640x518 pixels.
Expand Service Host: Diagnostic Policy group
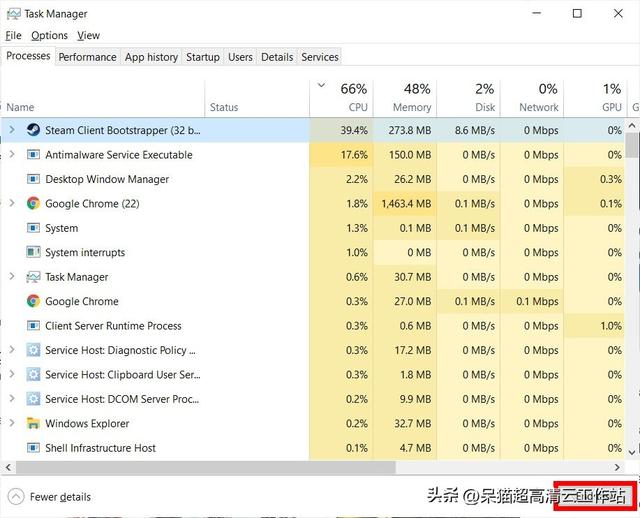coord(12,350)
